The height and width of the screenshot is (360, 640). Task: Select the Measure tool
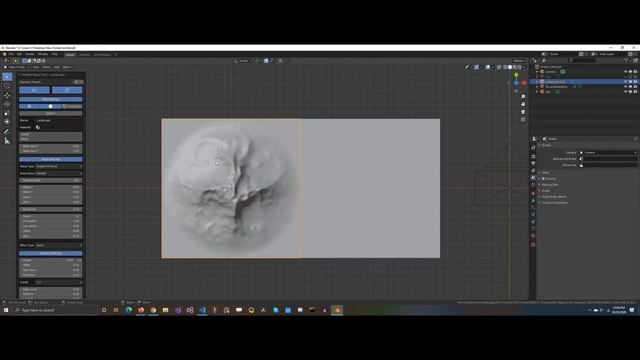[x=7, y=140]
